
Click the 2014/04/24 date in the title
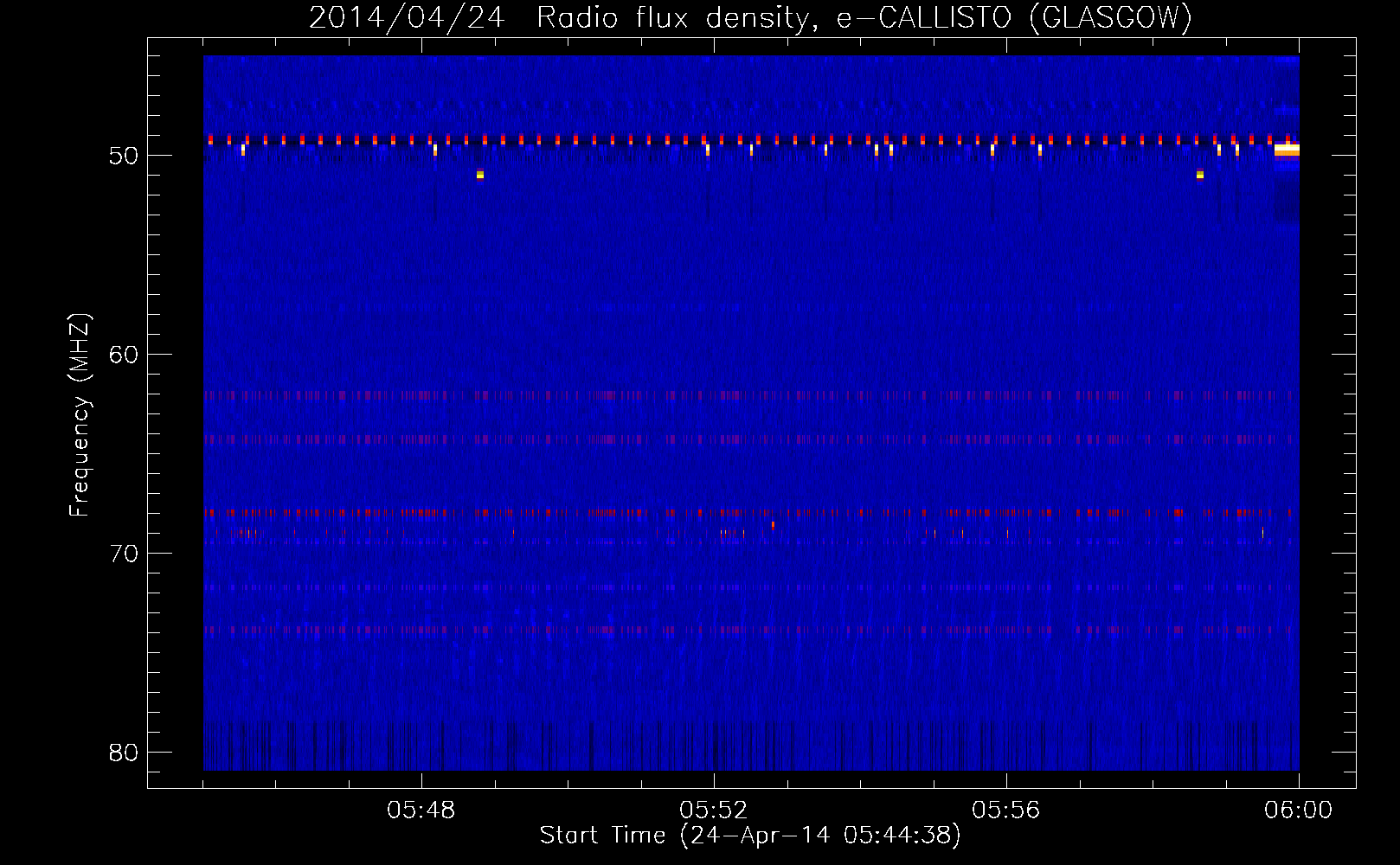point(406,17)
